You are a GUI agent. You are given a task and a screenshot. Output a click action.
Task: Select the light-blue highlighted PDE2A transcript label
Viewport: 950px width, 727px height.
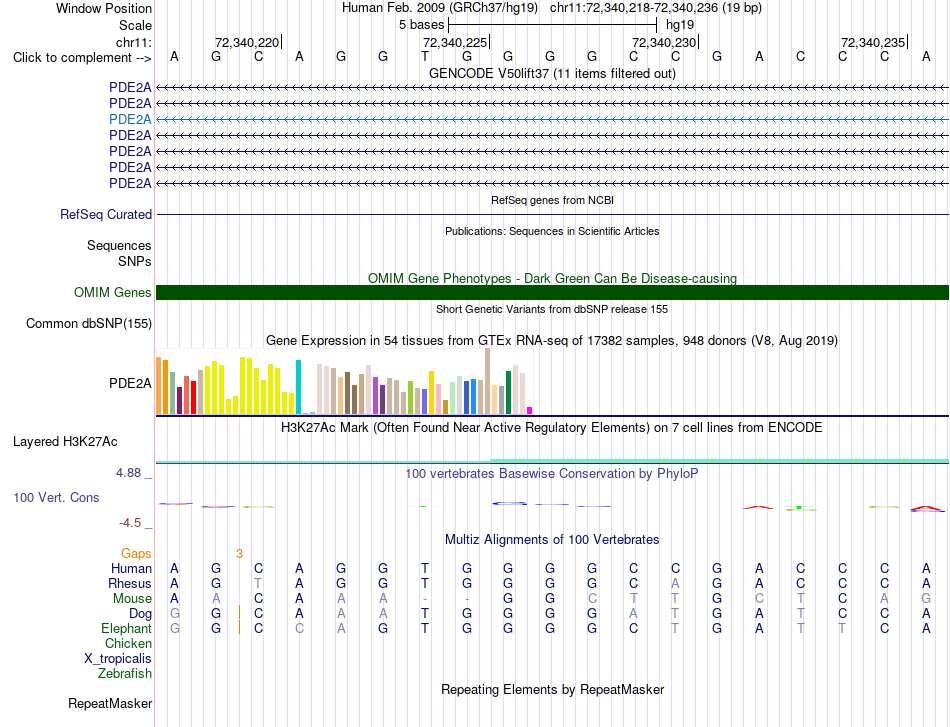130,119
